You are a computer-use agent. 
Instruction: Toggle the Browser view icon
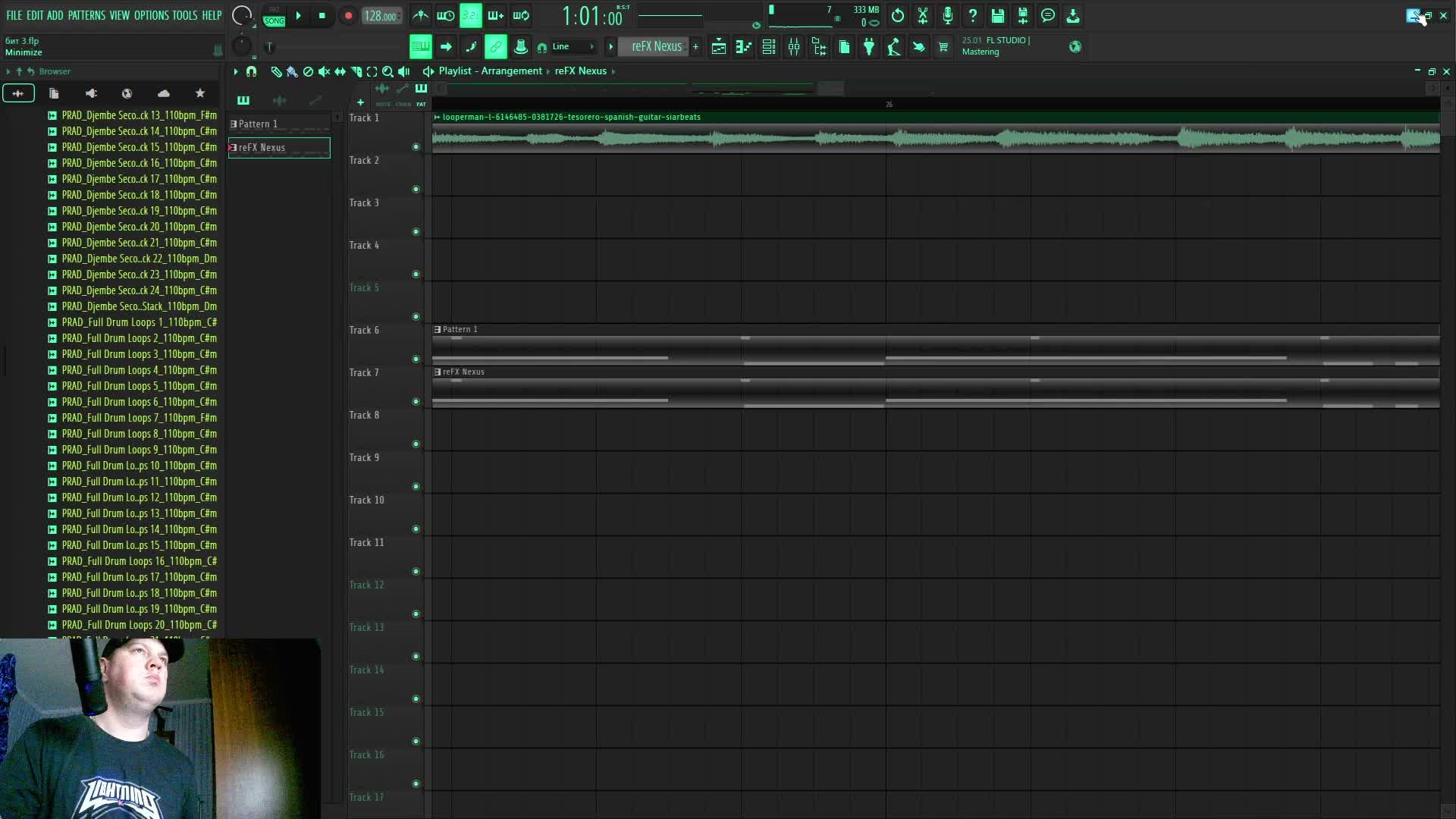coord(818,47)
